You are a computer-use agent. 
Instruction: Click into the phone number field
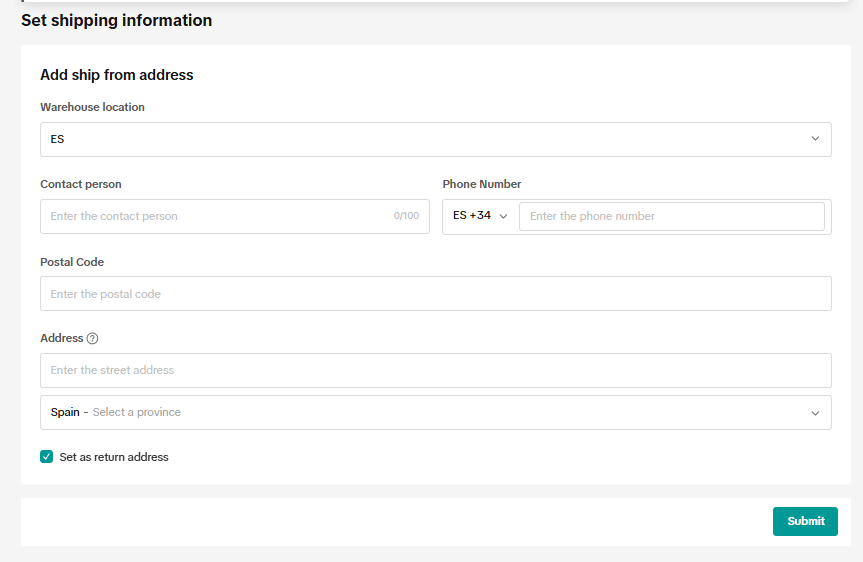coord(672,216)
